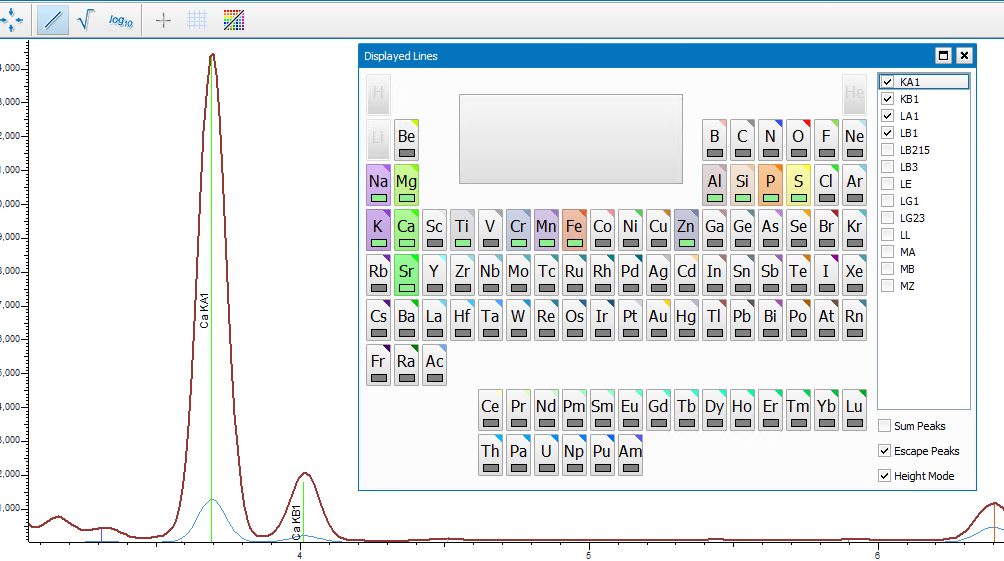
Task: Click the zoom-to-fit arrows icon
Action: pos(12,19)
